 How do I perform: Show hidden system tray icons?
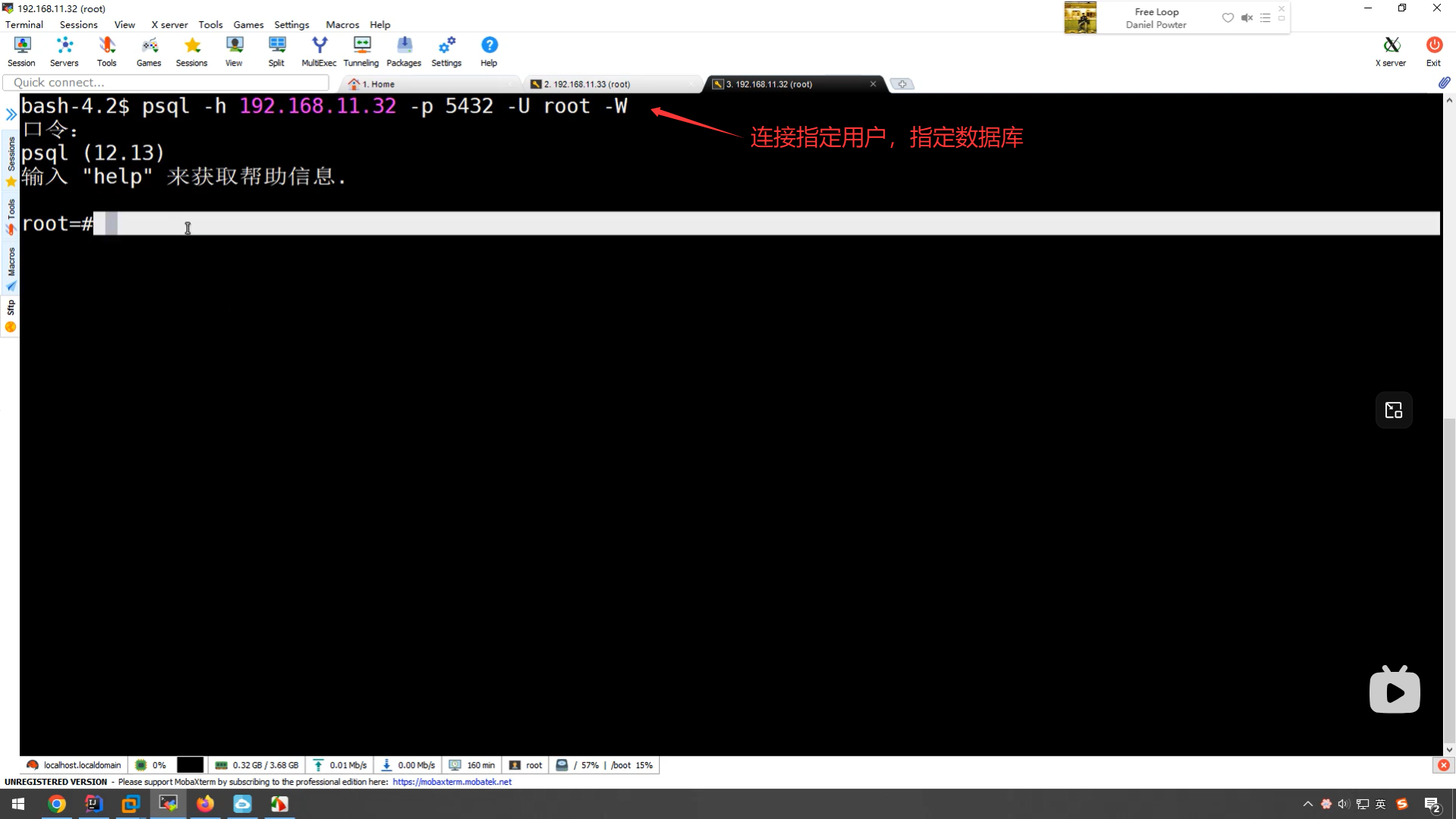pyautogui.click(x=1307, y=804)
